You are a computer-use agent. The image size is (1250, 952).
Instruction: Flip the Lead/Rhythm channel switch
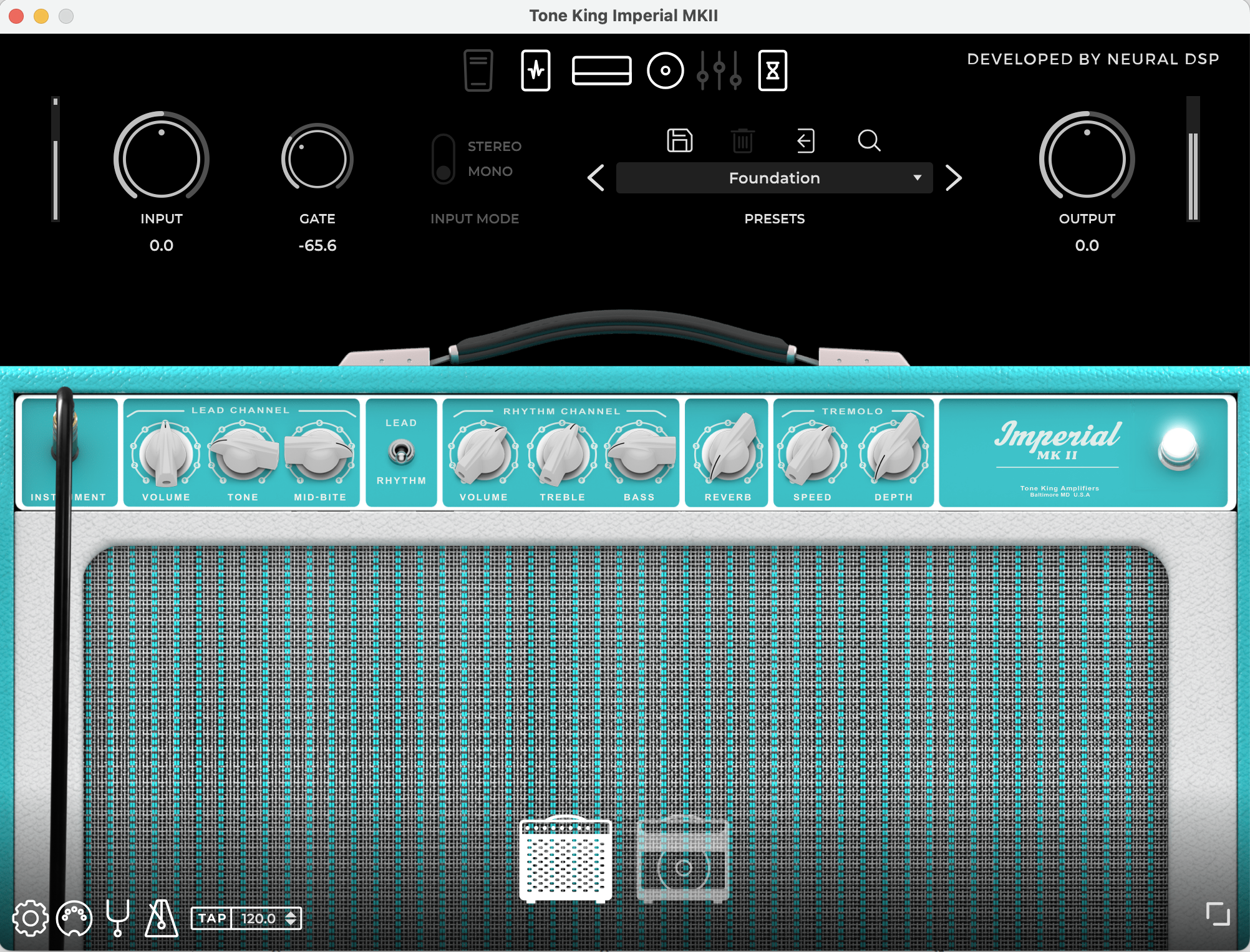point(401,452)
